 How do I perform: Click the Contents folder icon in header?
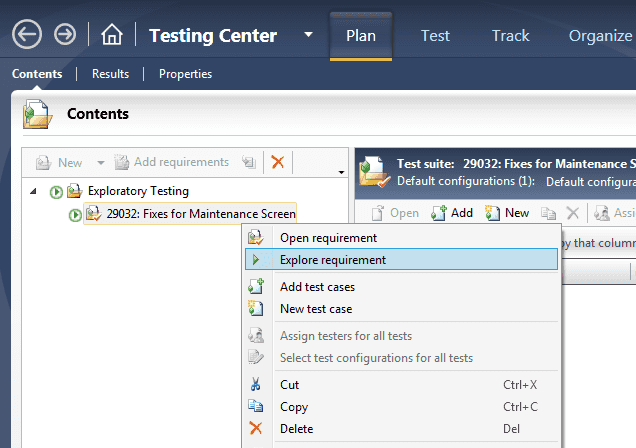38,114
